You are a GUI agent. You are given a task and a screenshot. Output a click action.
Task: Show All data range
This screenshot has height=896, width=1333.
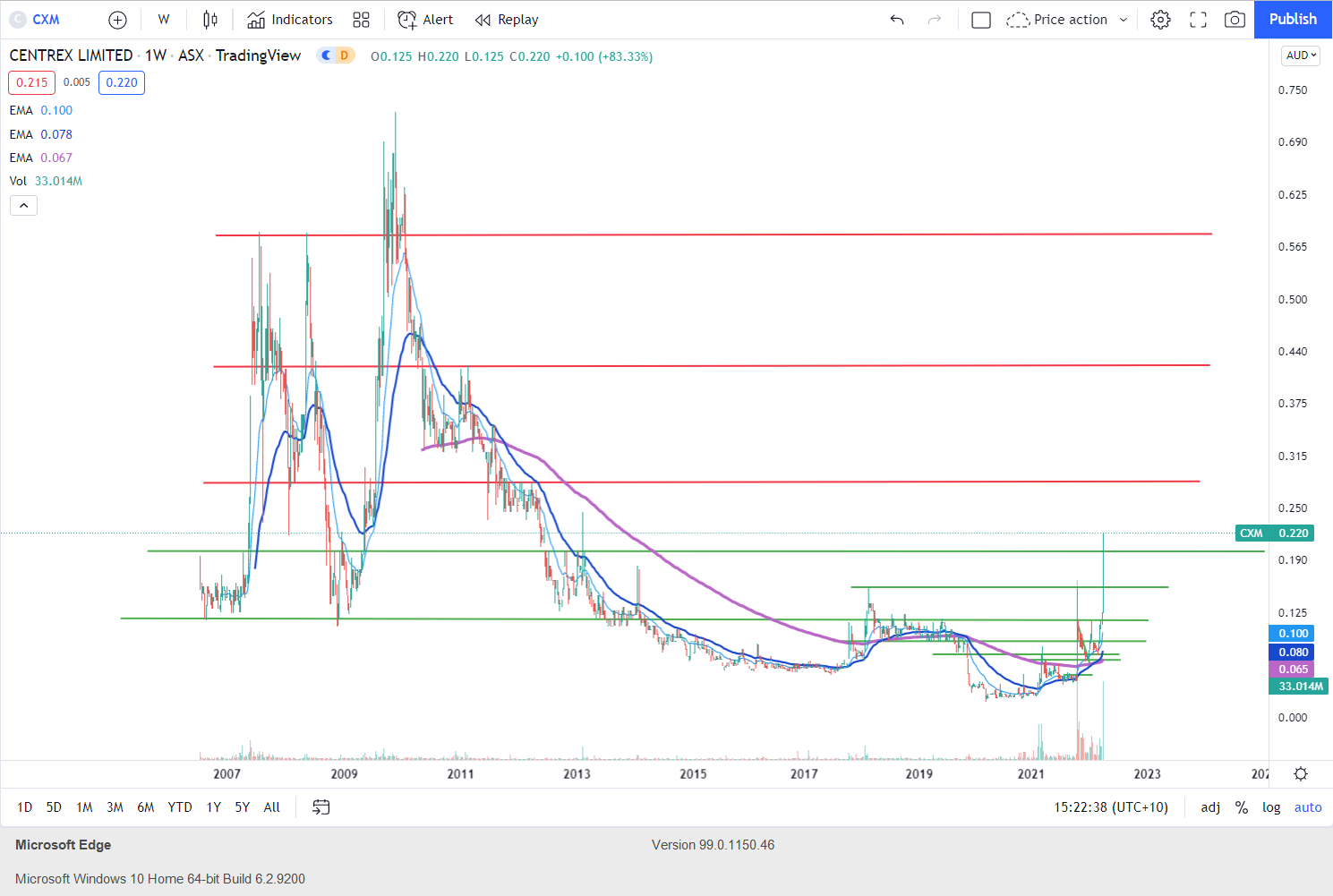[x=272, y=807]
